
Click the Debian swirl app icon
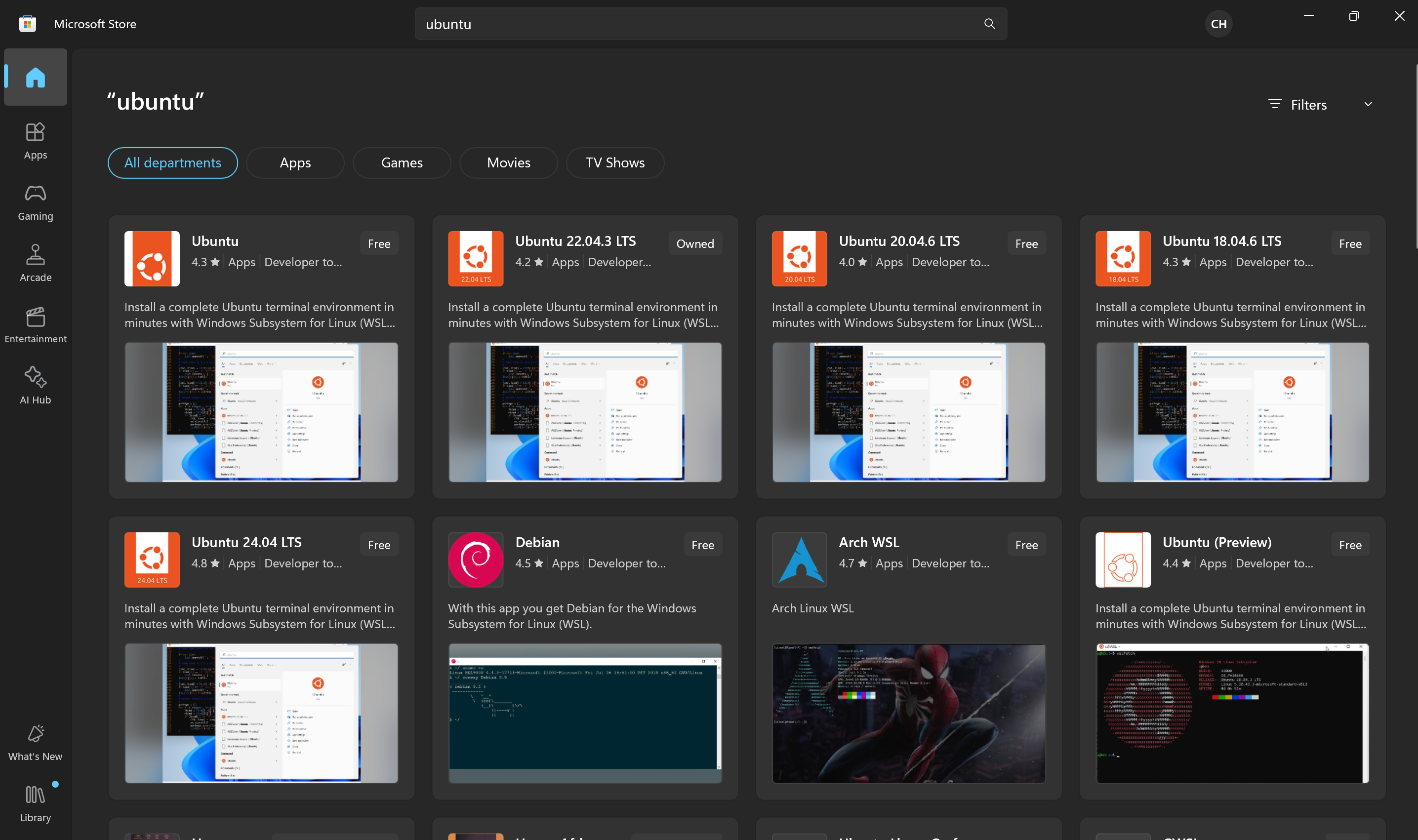pyautogui.click(x=476, y=559)
